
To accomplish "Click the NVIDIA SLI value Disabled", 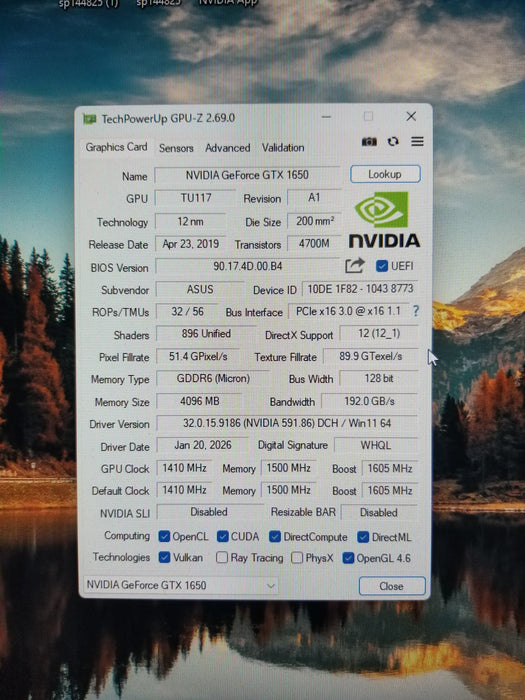I will pos(209,512).
